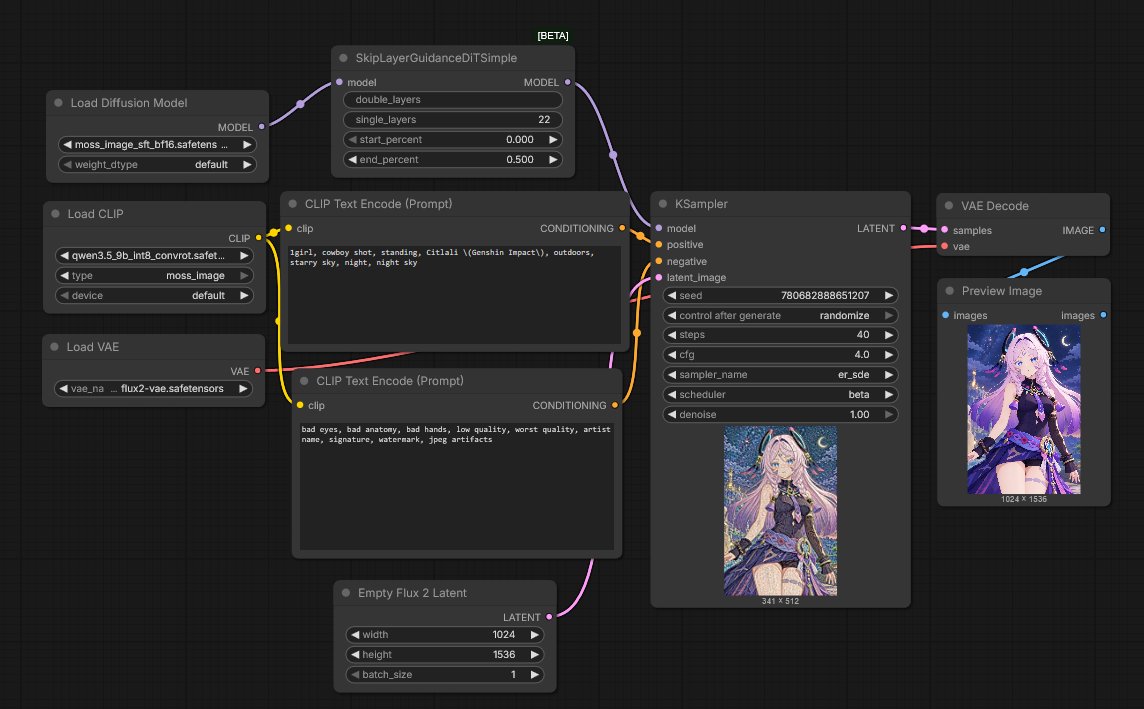Click the MODEL output port on Load Diffusion Model
The height and width of the screenshot is (709, 1144).
click(262, 127)
